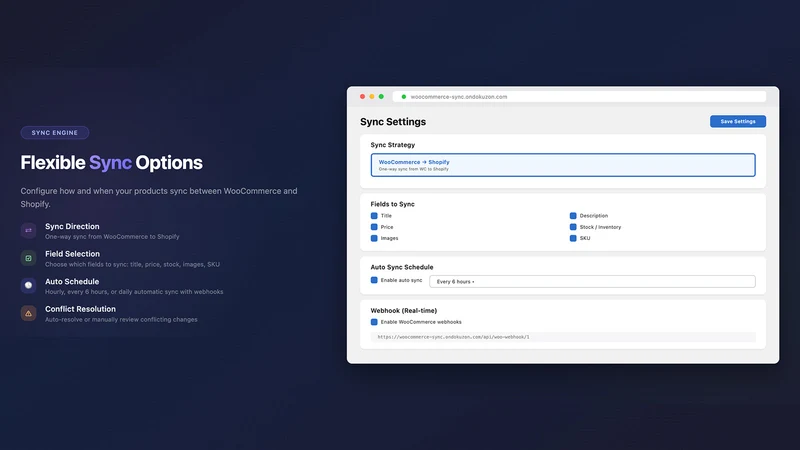Click the Sync Direction heading
The width and height of the screenshot is (800, 450).
(72, 227)
